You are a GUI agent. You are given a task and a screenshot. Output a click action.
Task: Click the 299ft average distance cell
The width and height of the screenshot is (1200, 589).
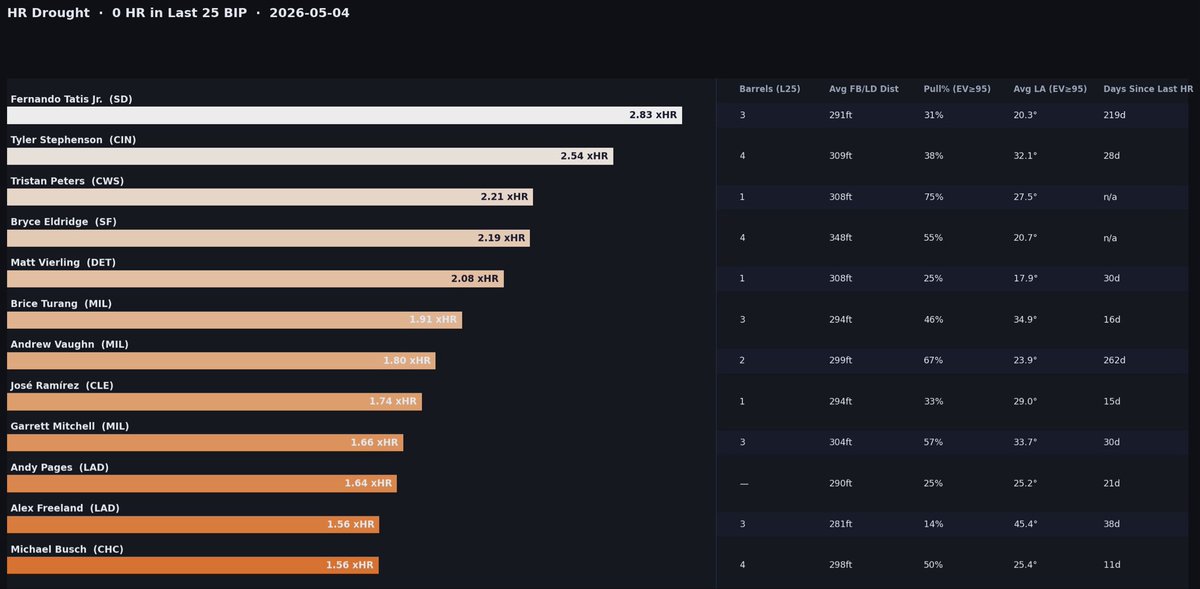(x=840, y=361)
